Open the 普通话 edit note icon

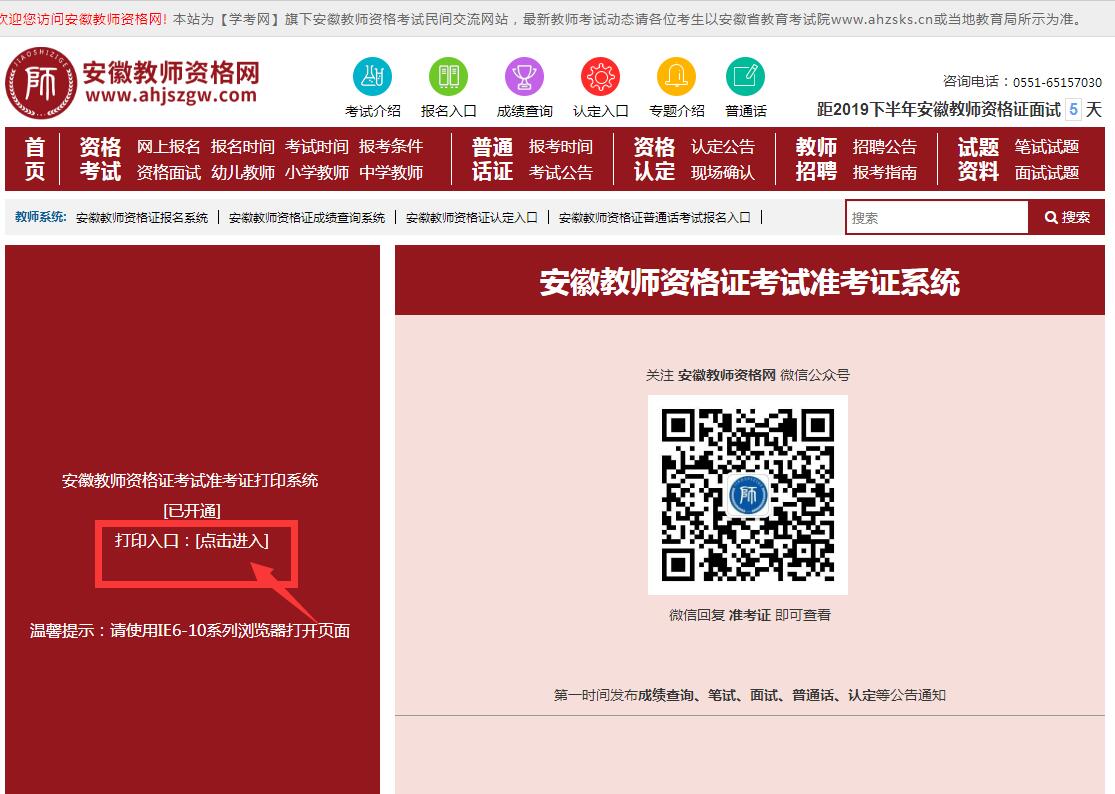tap(745, 76)
